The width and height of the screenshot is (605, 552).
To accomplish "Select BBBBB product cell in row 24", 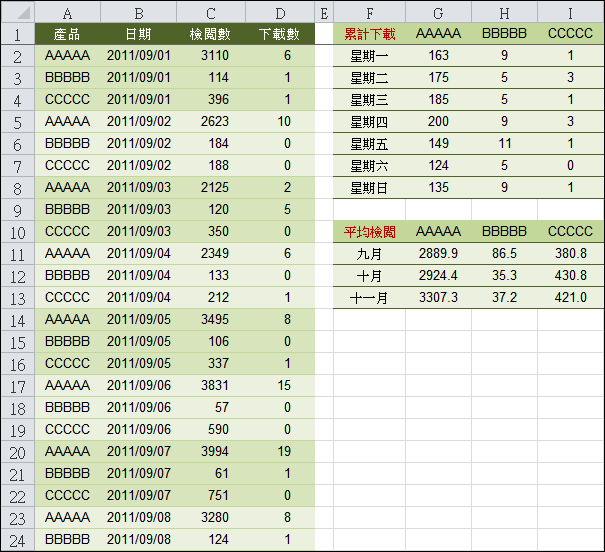I will (68, 539).
